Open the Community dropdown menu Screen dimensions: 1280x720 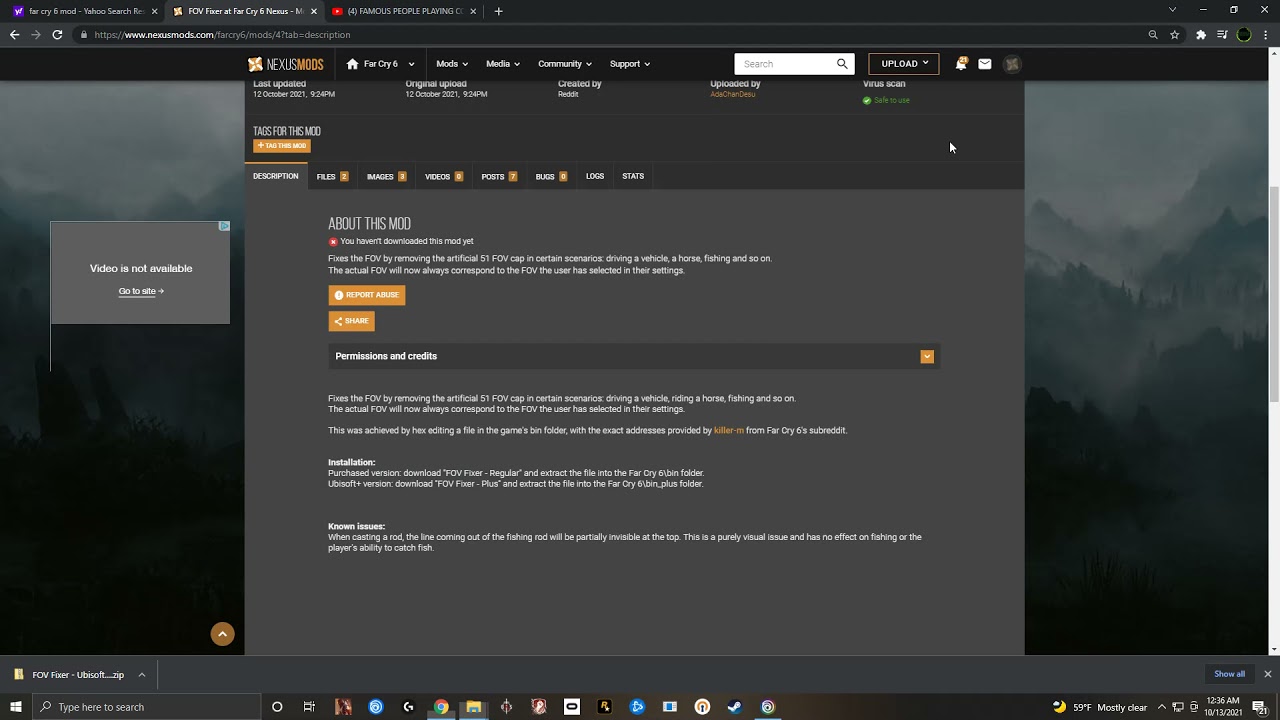click(565, 64)
